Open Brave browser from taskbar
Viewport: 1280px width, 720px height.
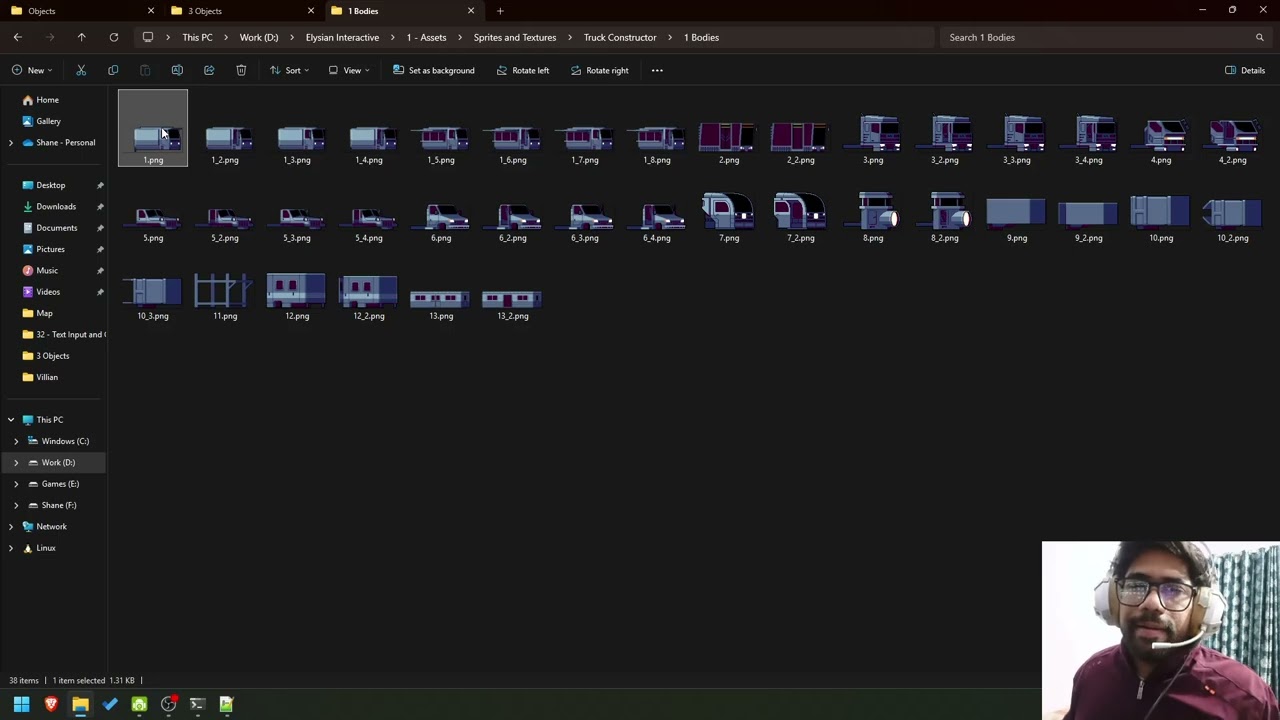coord(51,704)
